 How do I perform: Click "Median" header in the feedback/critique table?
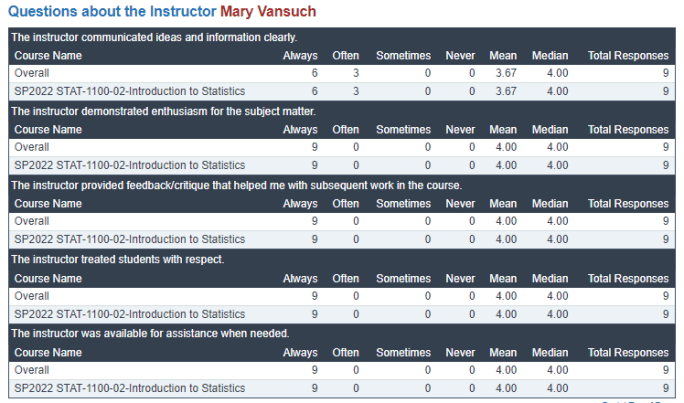pyautogui.click(x=550, y=204)
